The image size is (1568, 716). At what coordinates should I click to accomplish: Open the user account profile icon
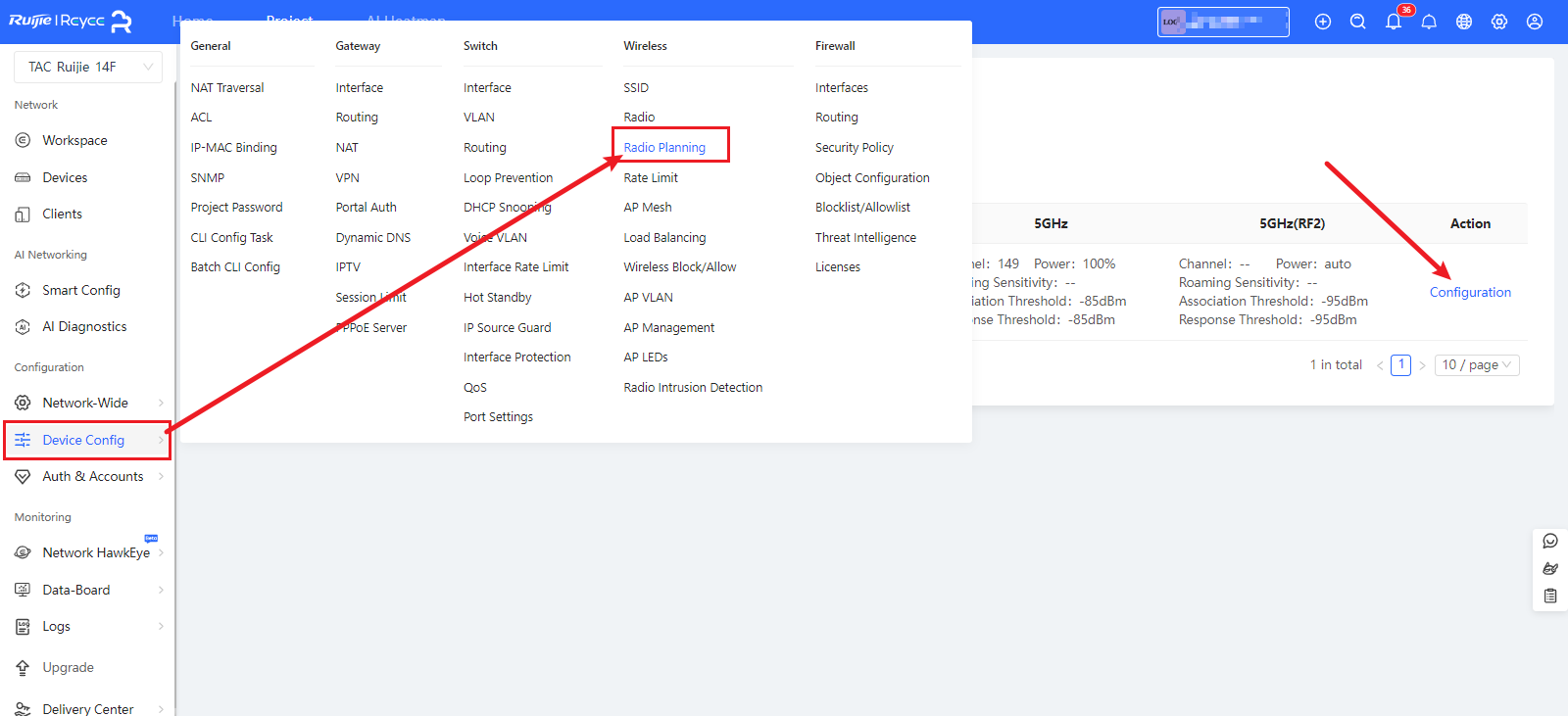[1535, 22]
